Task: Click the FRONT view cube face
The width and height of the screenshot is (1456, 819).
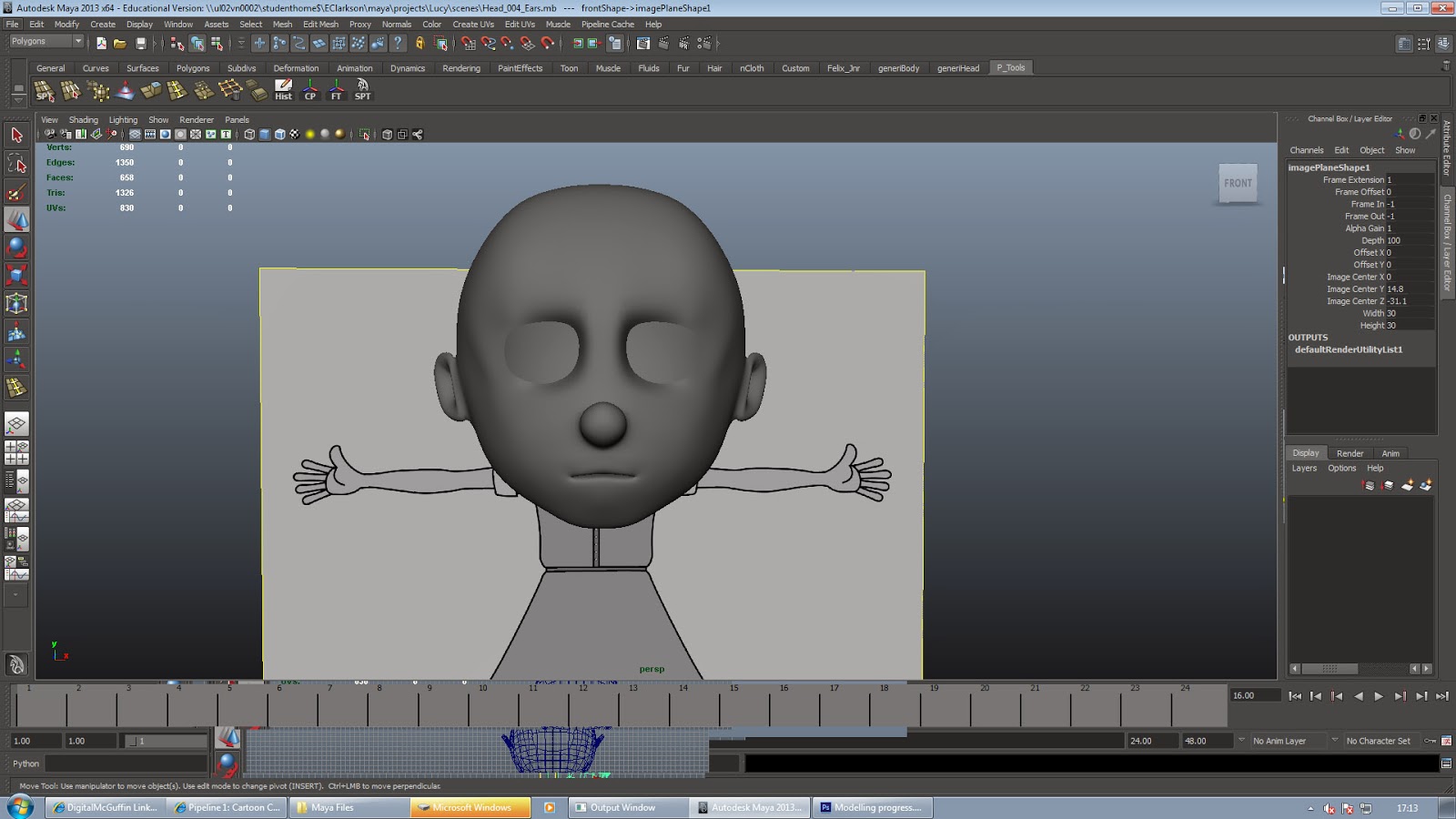Action: [x=1238, y=184]
